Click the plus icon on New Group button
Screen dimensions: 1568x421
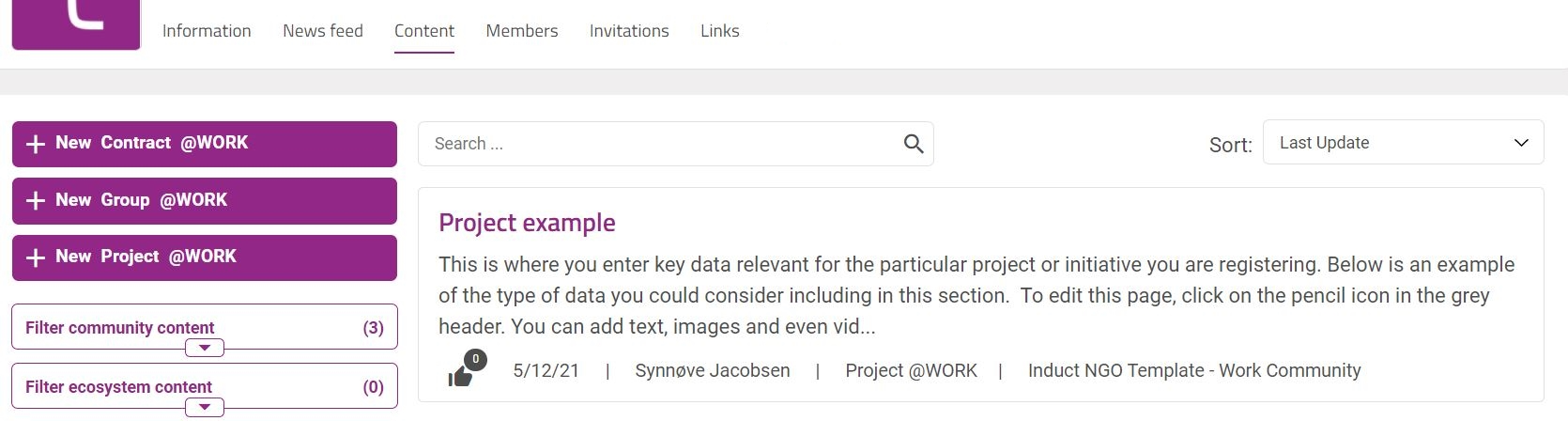tap(36, 200)
